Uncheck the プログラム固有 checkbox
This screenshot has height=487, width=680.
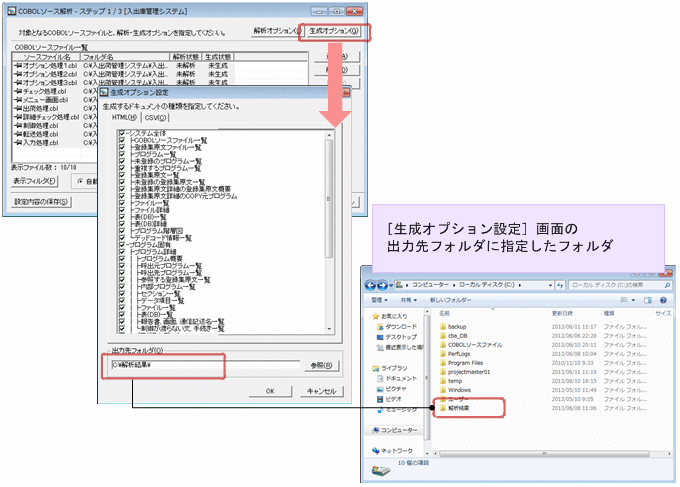coord(122,245)
